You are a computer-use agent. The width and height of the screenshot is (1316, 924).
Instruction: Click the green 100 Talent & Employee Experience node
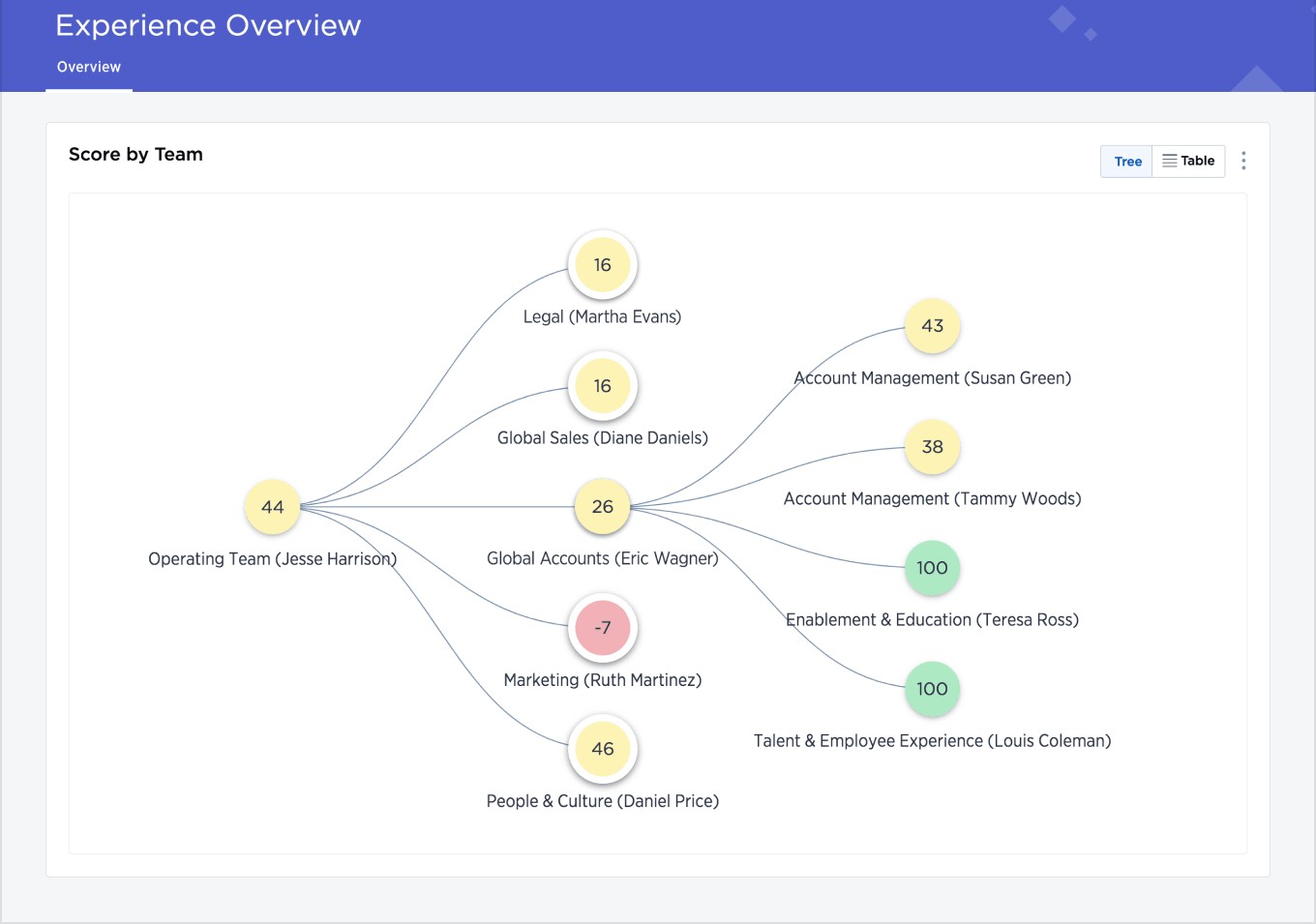tap(932, 689)
